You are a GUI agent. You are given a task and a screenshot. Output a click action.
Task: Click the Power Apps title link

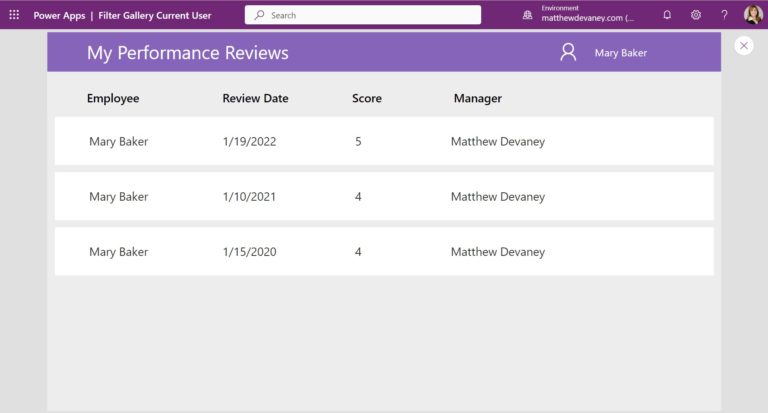pyautogui.click(x=61, y=15)
